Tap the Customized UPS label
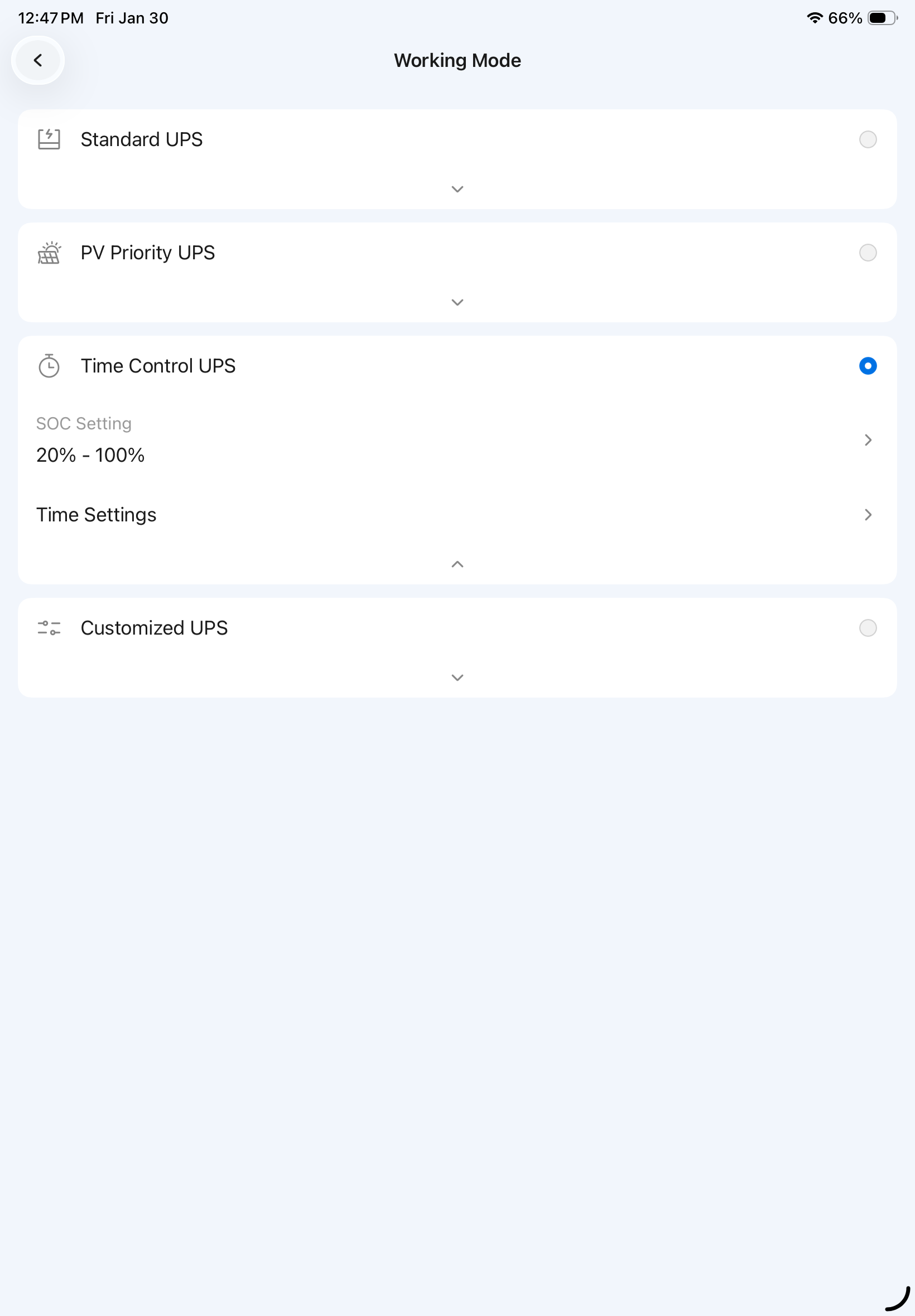915x1316 pixels. (x=153, y=628)
